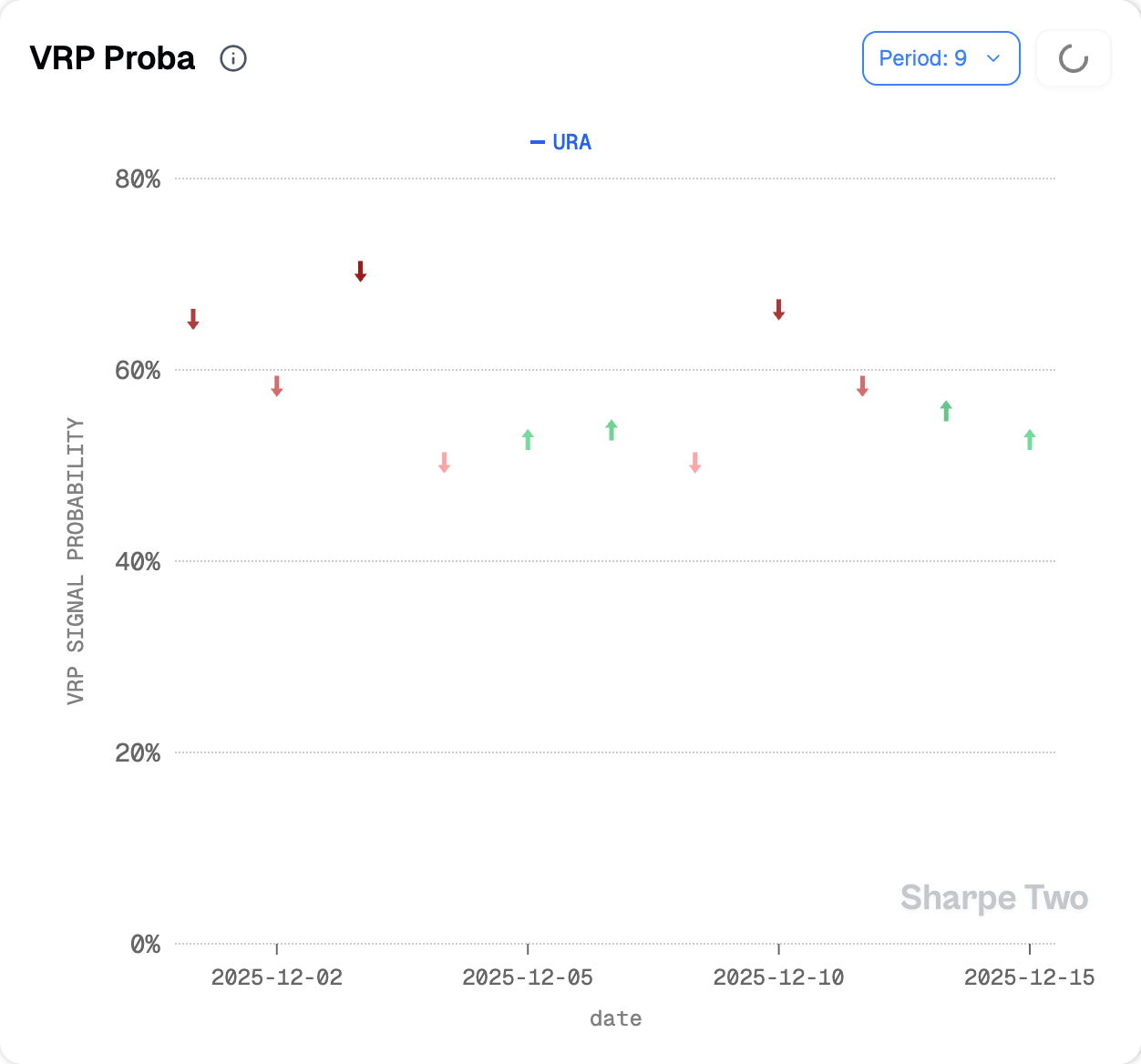1141x1064 pixels.
Task: Click the dark red down arrow above 2025-12-10
Action: (779, 310)
